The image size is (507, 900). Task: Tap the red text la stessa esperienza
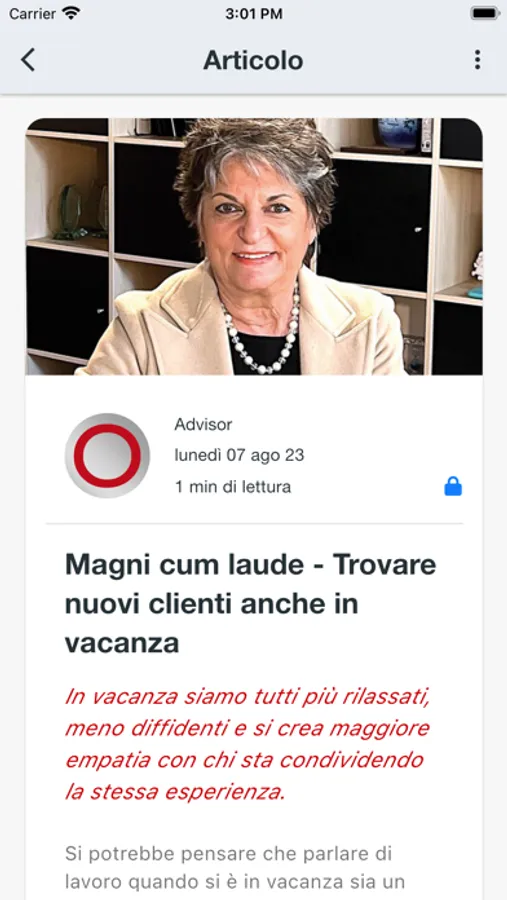(175, 792)
